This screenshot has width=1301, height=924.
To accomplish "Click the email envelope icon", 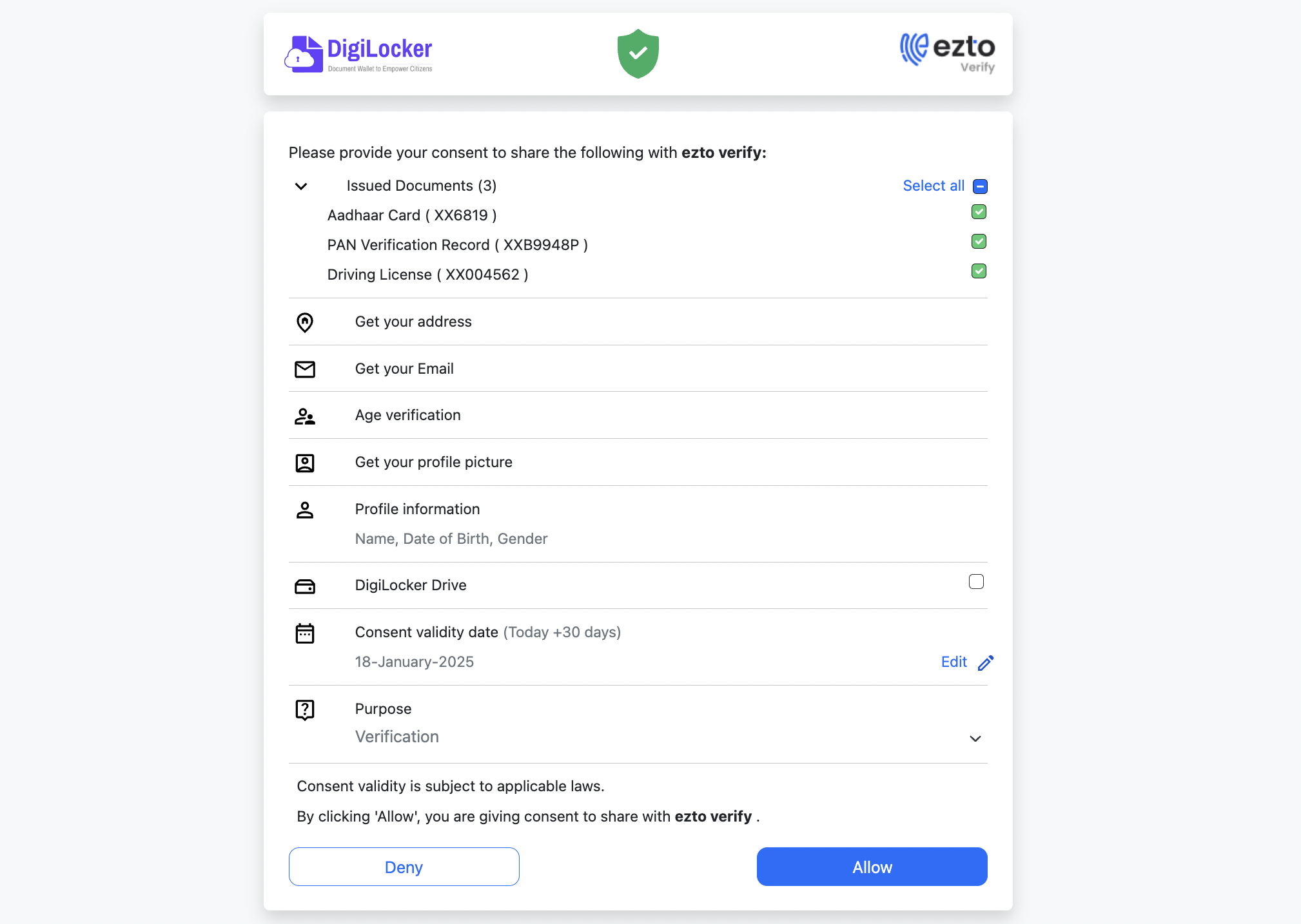I will (305, 368).
